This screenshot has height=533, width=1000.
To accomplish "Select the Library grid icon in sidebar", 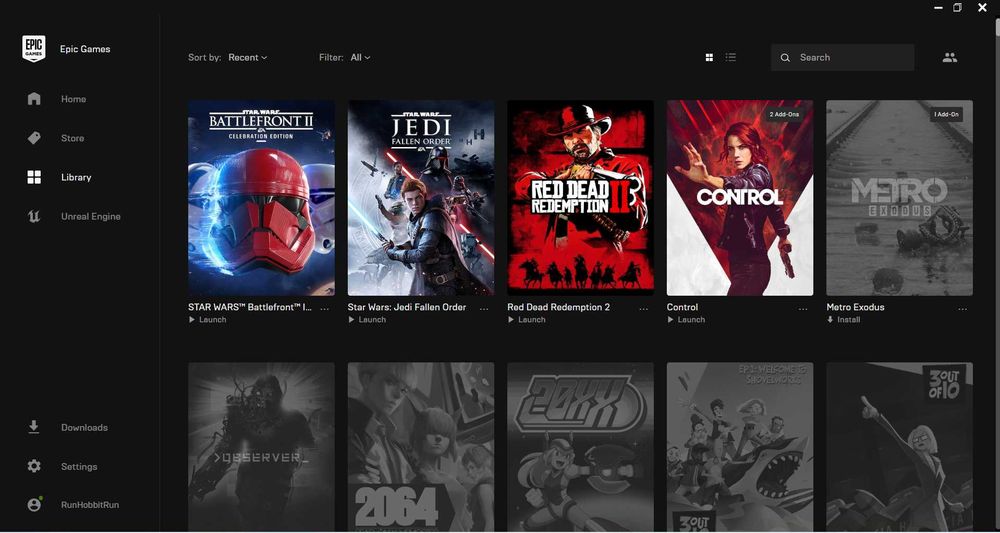I will click(x=34, y=177).
